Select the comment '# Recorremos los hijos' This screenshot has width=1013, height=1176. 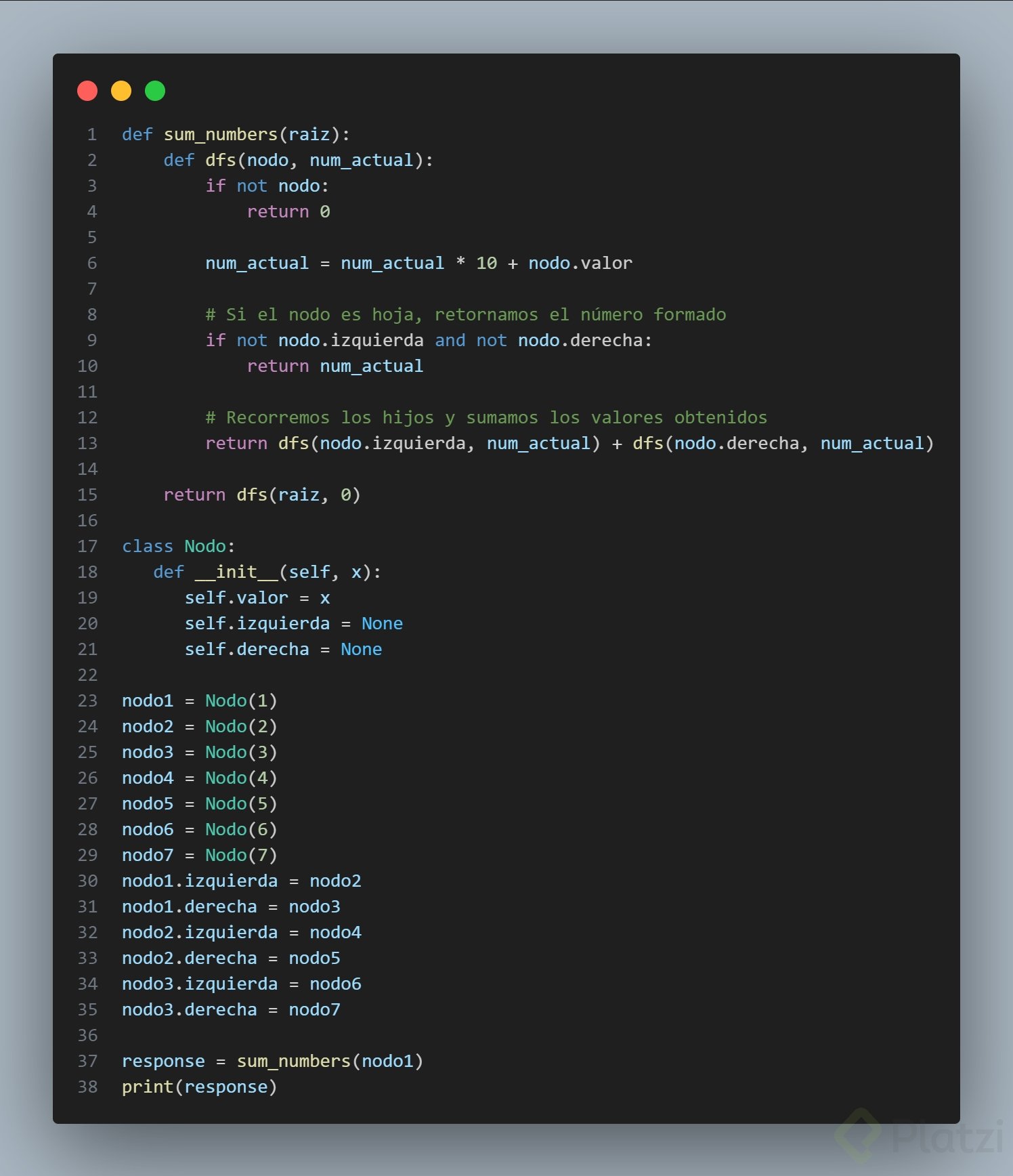coord(486,417)
